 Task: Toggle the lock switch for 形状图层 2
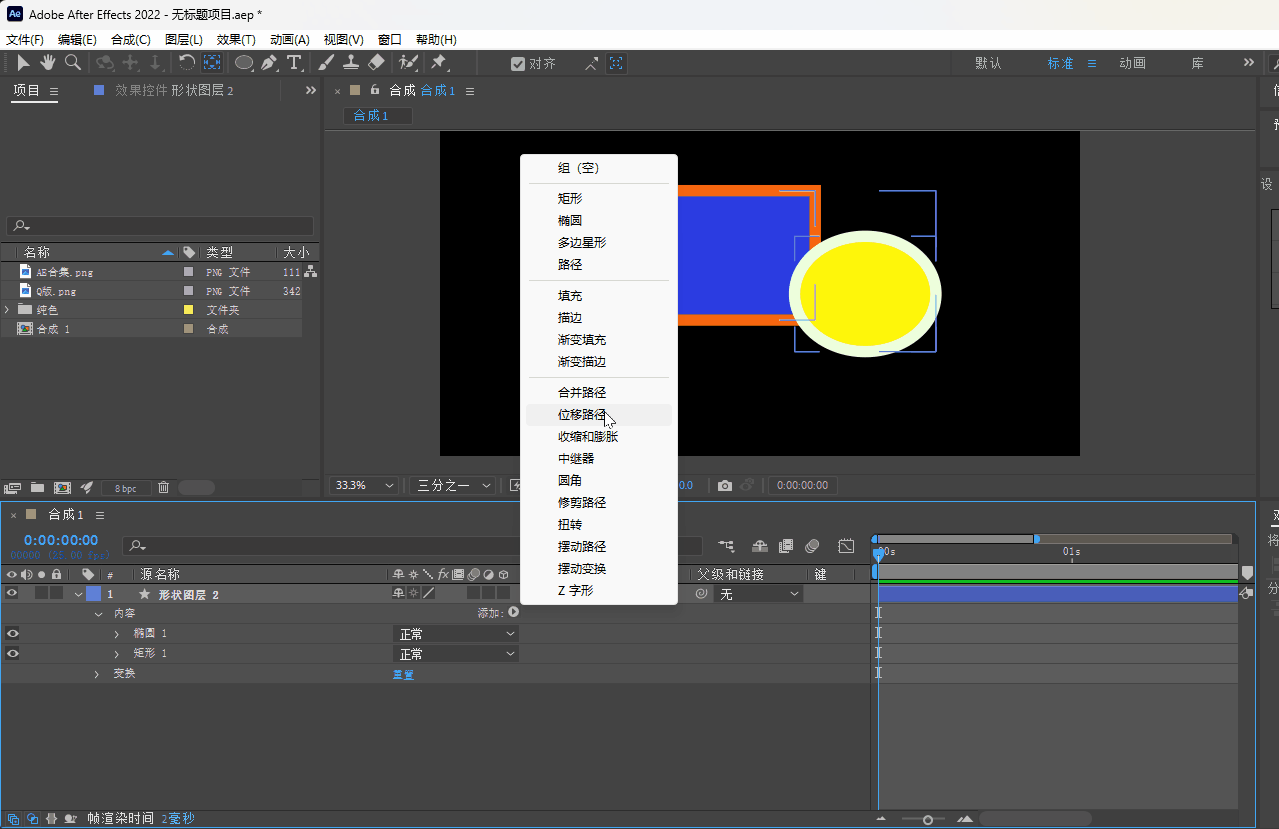56,593
